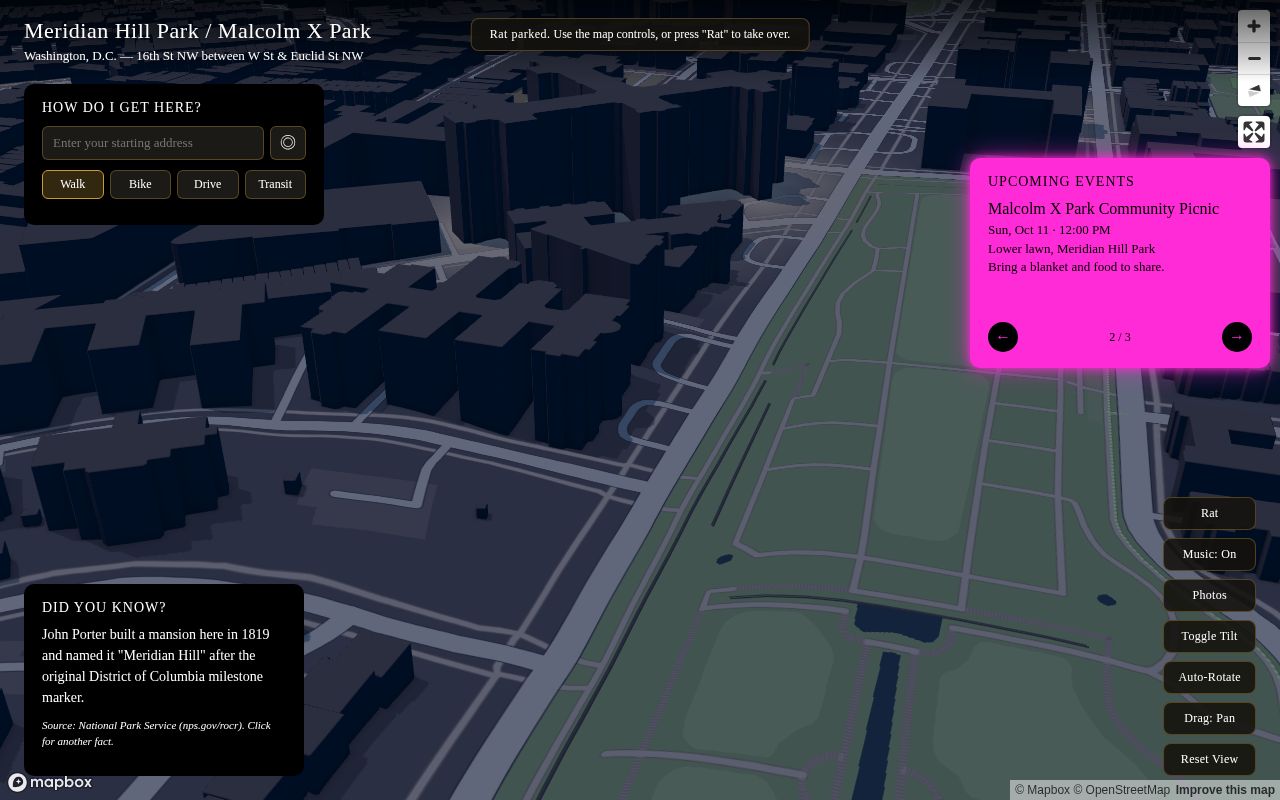Open the © OpenStreetMap attribution link
Image resolution: width=1280 pixels, height=800 pixels.
coord(1121,790)
